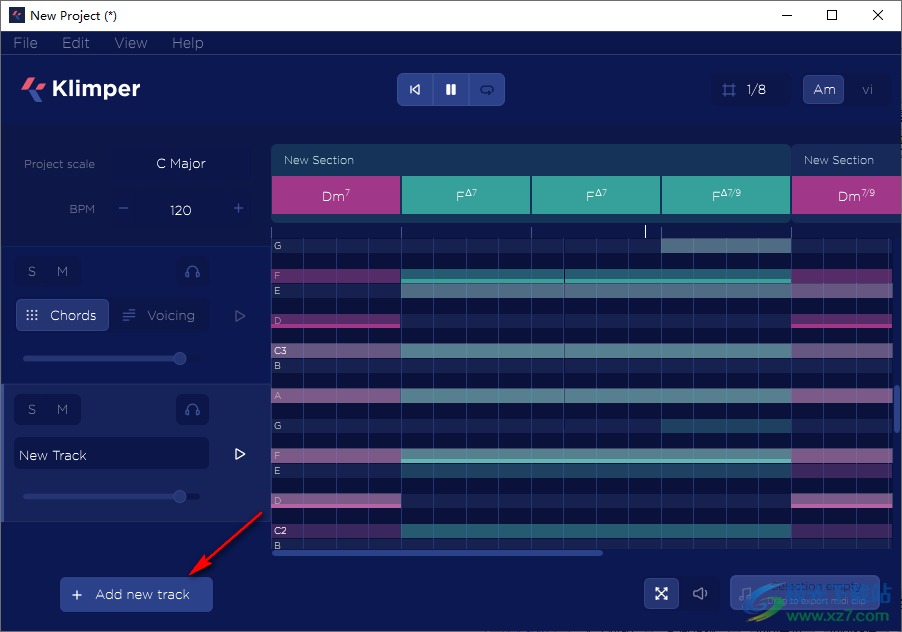Click the skip-to-start transport icon
The height and width of the screenshot is (632, 902).
pos(415,90)
